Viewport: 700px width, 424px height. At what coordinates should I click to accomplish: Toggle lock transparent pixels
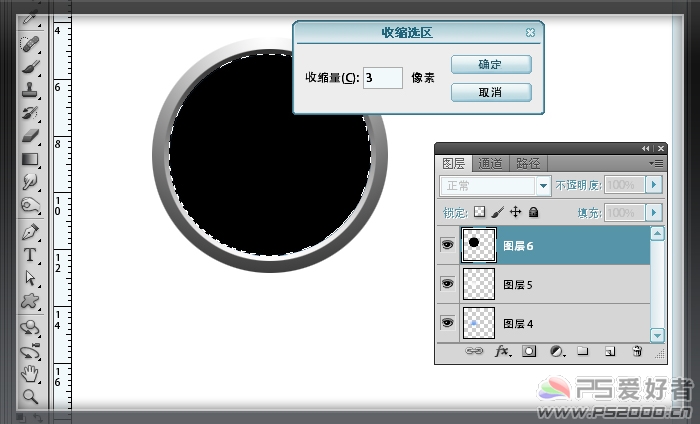click(479, 212)
